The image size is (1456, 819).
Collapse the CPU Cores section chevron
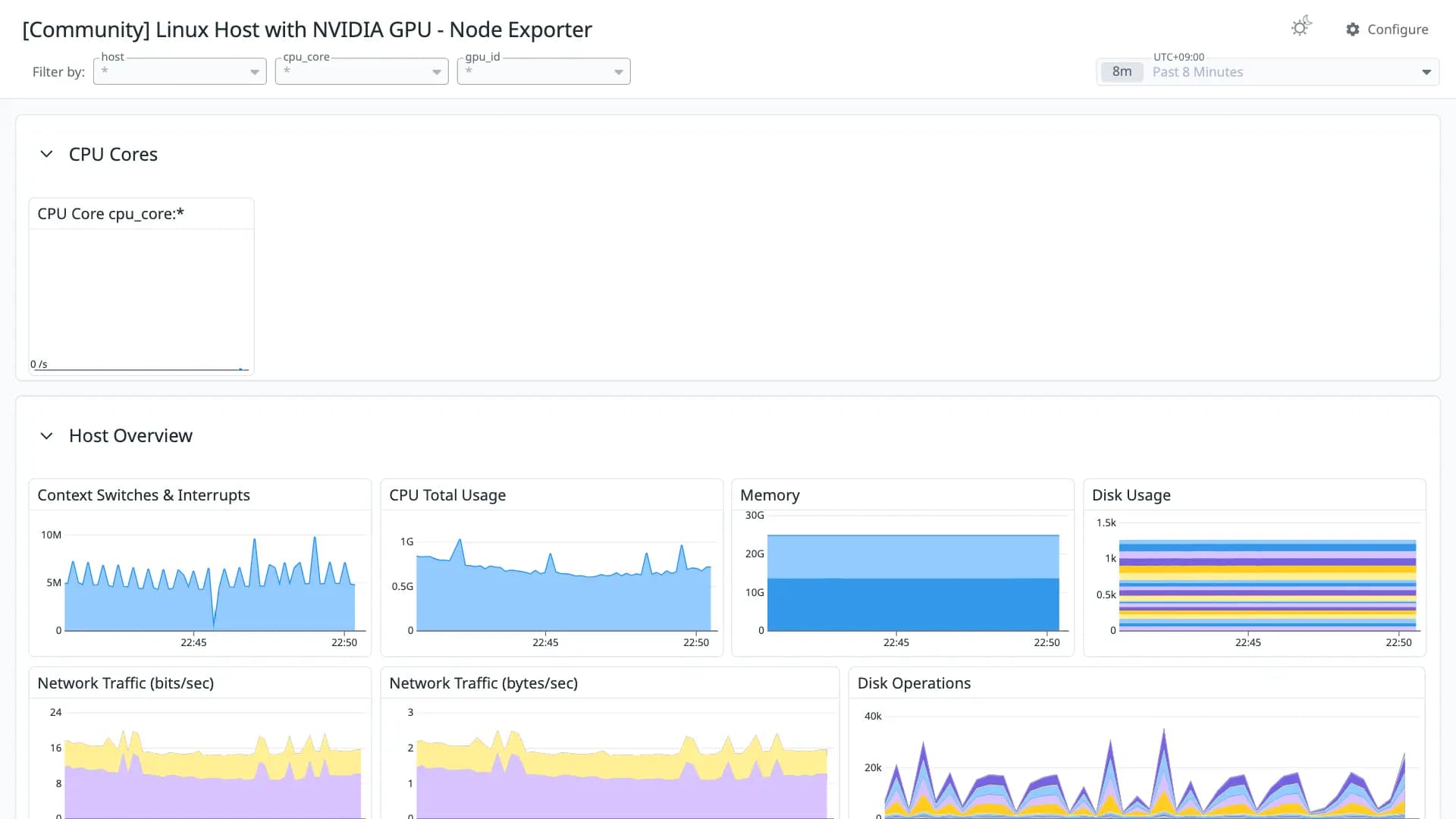[x=46, y=154]
